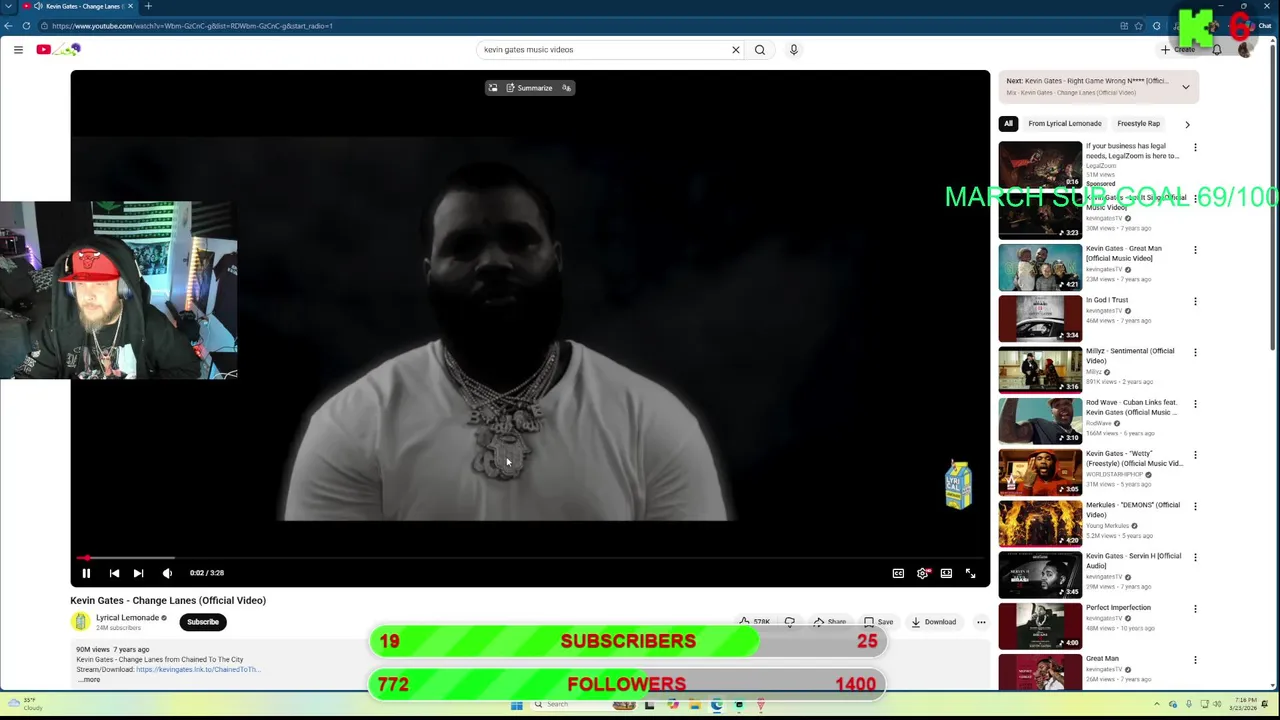Select From Lyrical Lemonade chip
Viewport: 1280px width, 720px height.
pyautogui.click(x=1064, y=124)
